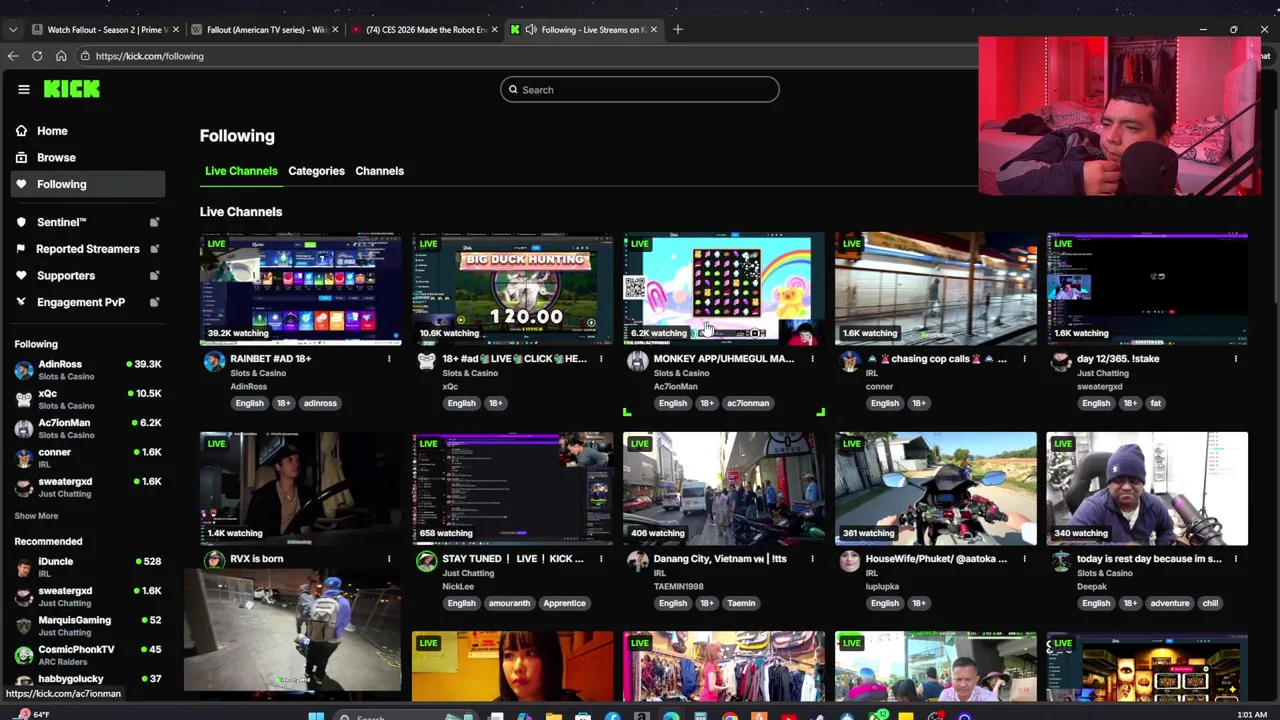Image resolution: width=1280 pixels, height=720 pixels.
Task: Click xQc avatar on stream card
Action: pyautogui.click(x=426, y=362)
